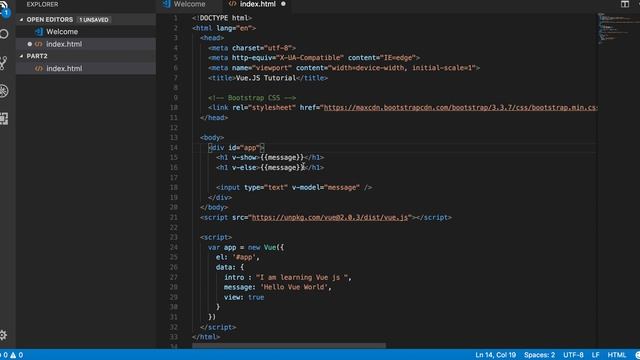Change end of line sequence LF
The height and width of the screenshot is (360, 640).
[596, 355]
